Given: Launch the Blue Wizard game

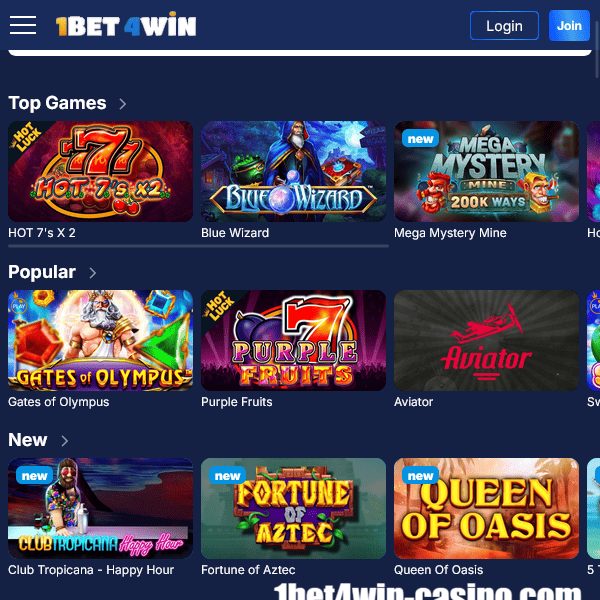Looking at the screenshot, I should click(x=293, y=171).
